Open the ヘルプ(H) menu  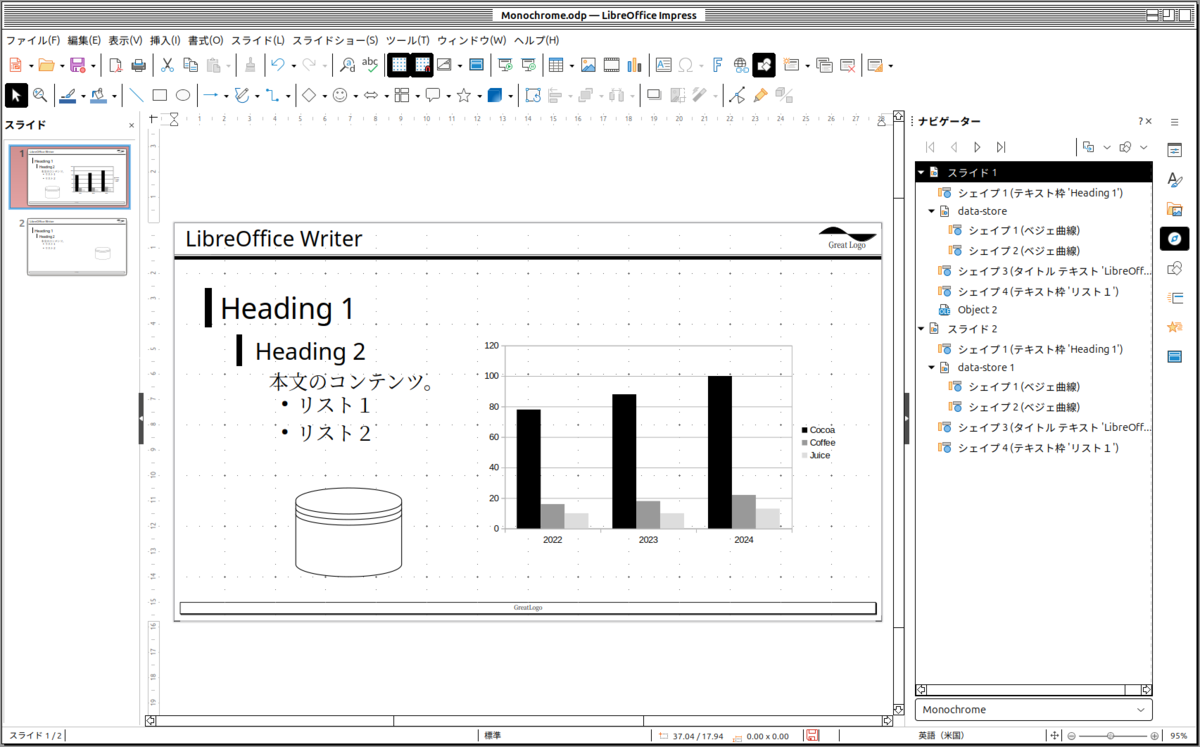tap(536, 40)
